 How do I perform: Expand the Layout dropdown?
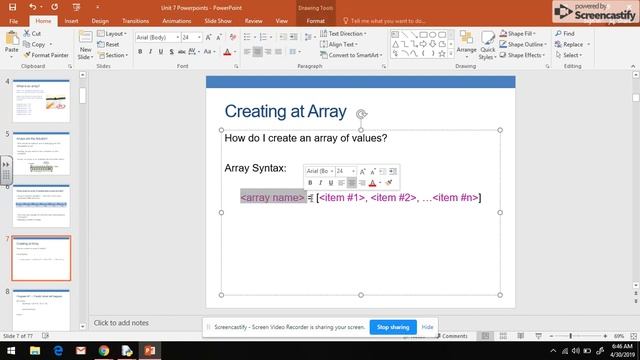[113, 33]
